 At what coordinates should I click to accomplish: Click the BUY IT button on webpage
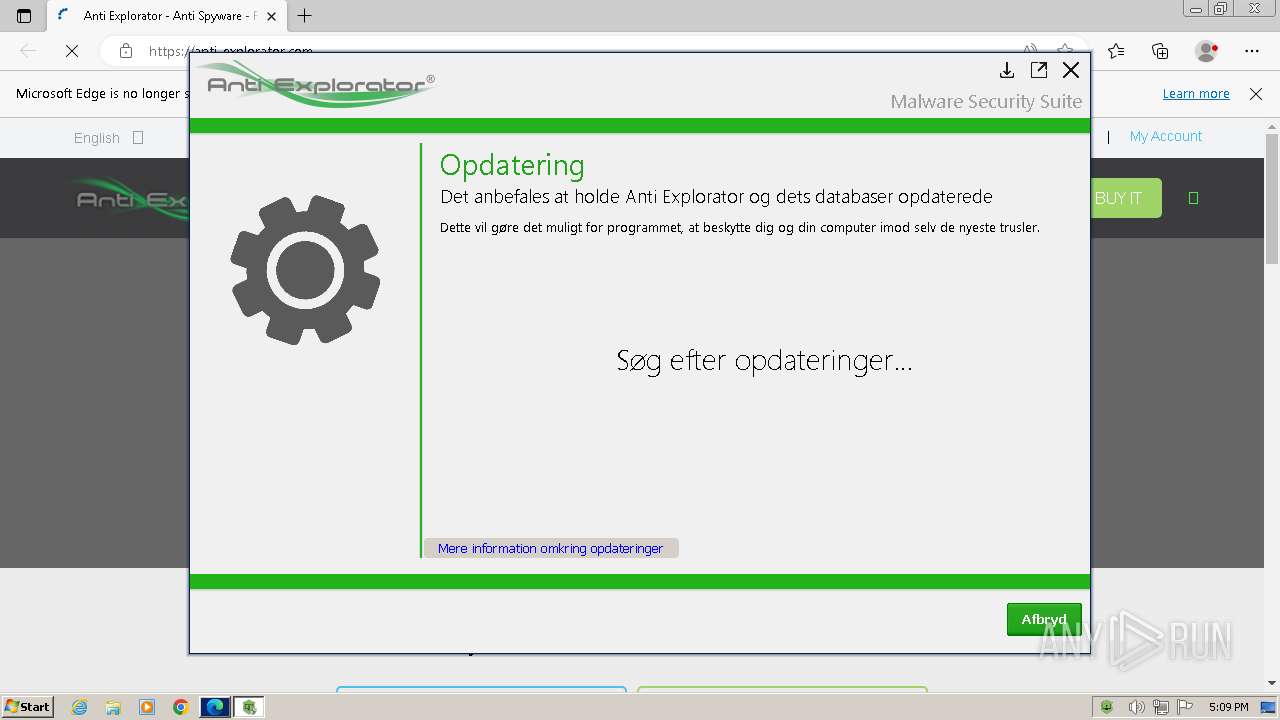click(x=1126, y=198)
